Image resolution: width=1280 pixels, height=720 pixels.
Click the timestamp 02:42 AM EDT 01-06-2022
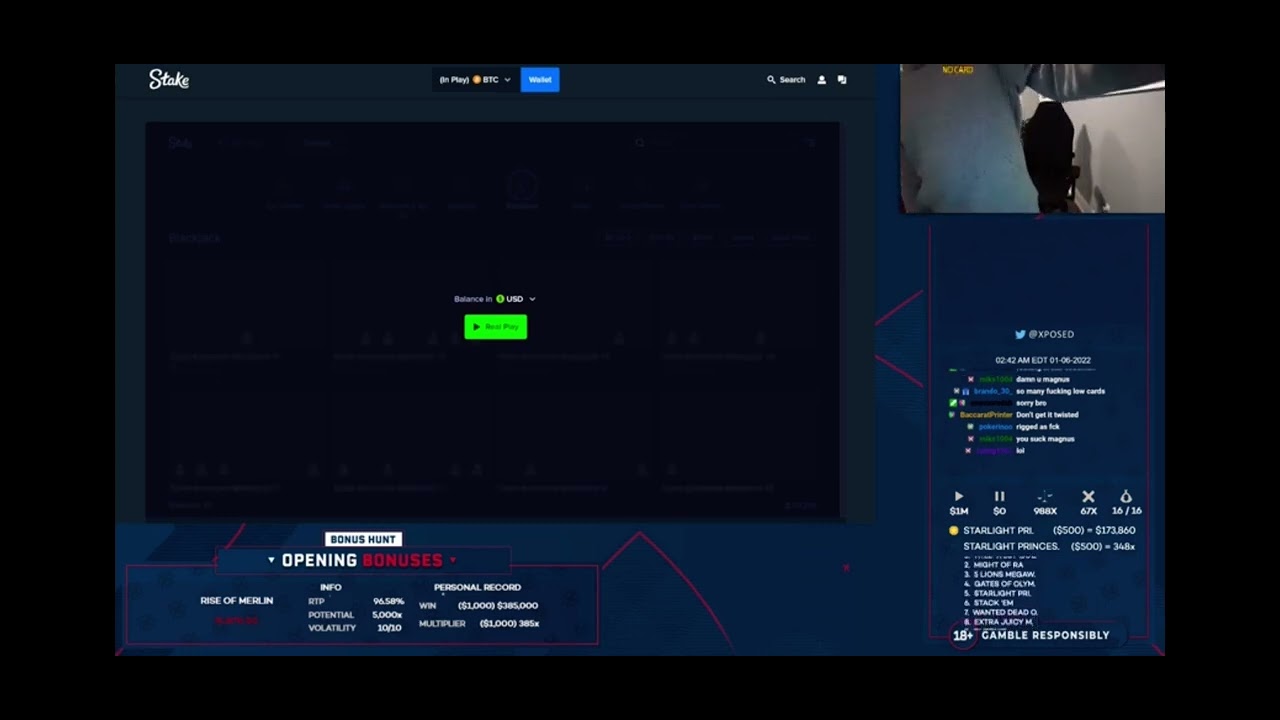[1043, 360]
